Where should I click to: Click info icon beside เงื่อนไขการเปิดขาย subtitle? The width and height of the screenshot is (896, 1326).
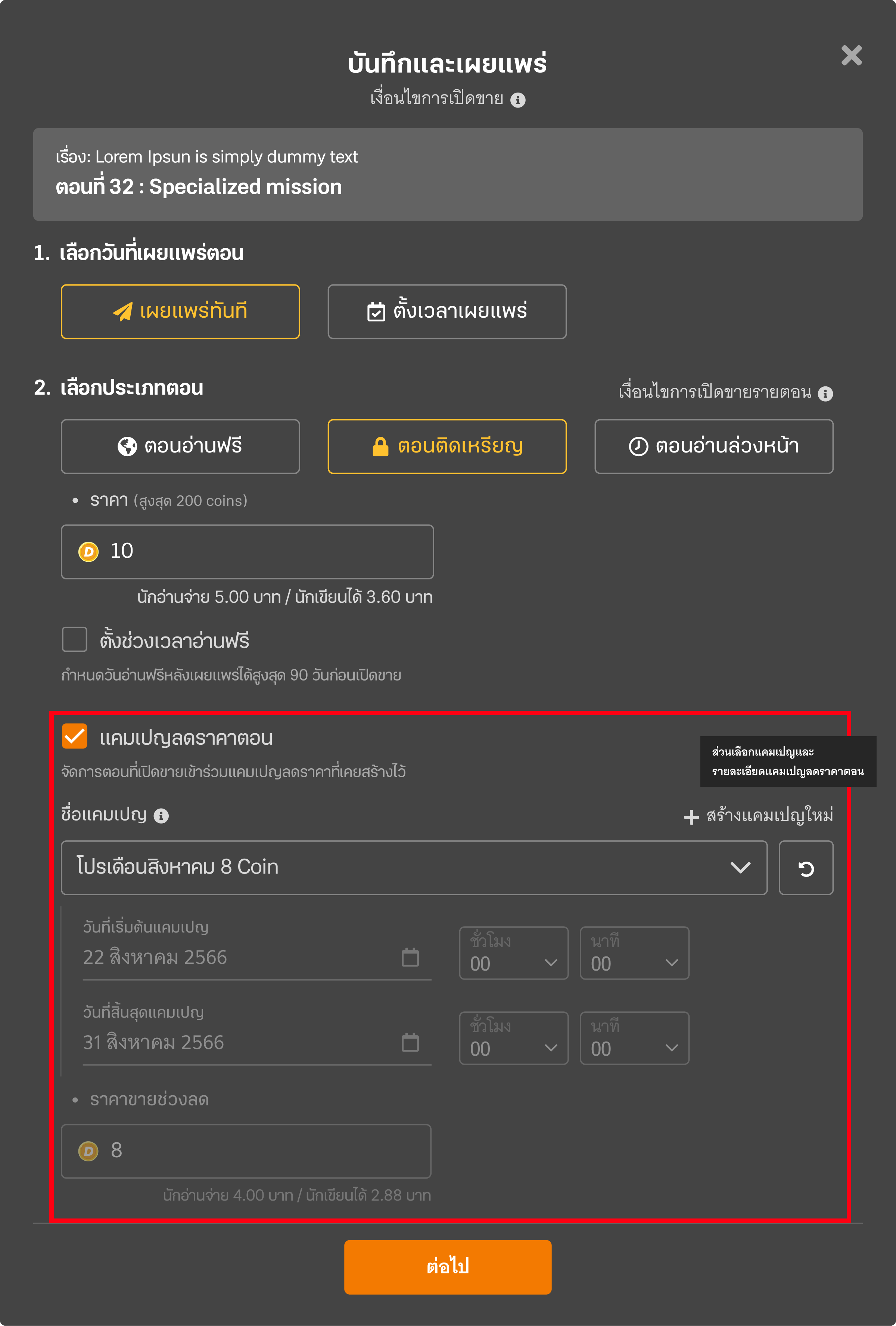point(517,100)
